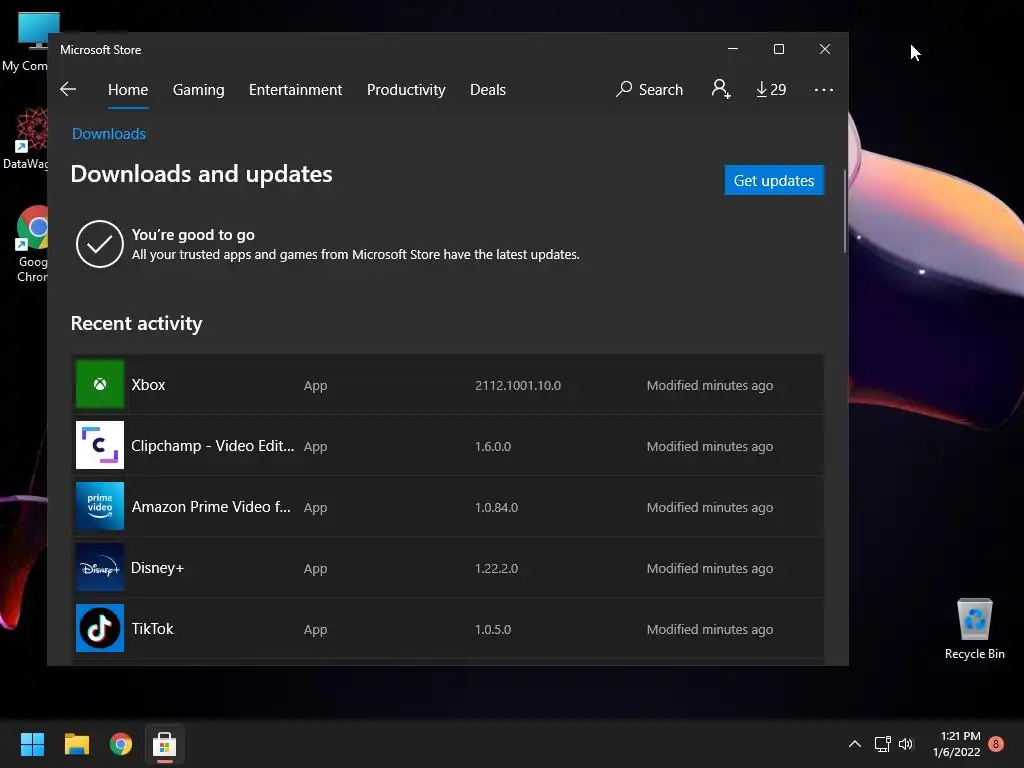The image size is (1024, 768).
Task: Click the Get updates button
Action: (774, 180)
